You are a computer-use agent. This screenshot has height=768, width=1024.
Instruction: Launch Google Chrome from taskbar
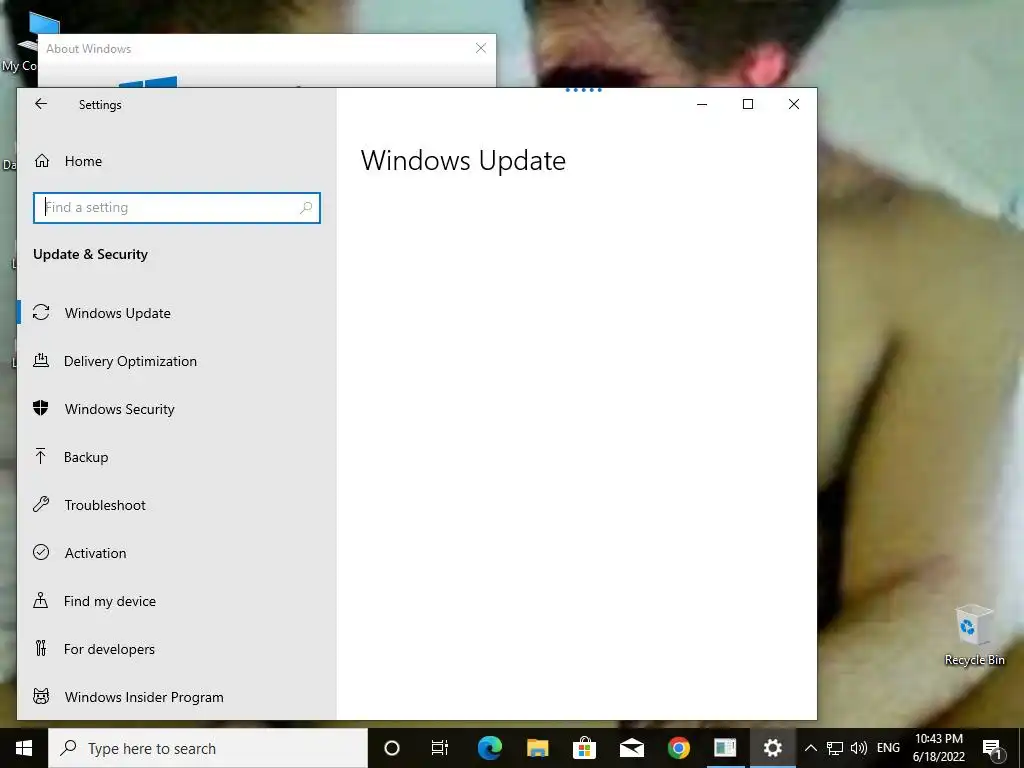pos(679,748)
